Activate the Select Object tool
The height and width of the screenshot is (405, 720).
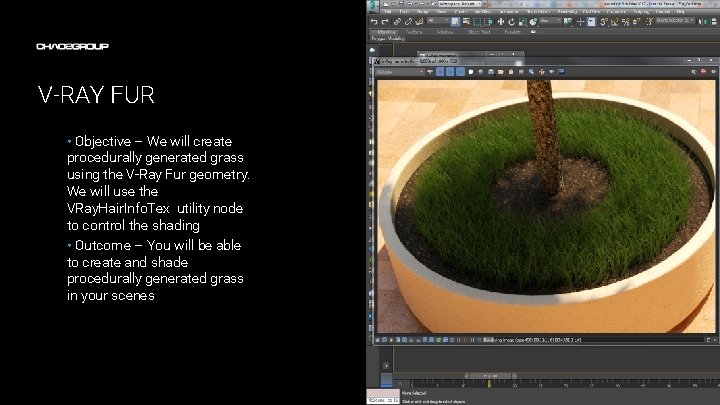(456, 22)
